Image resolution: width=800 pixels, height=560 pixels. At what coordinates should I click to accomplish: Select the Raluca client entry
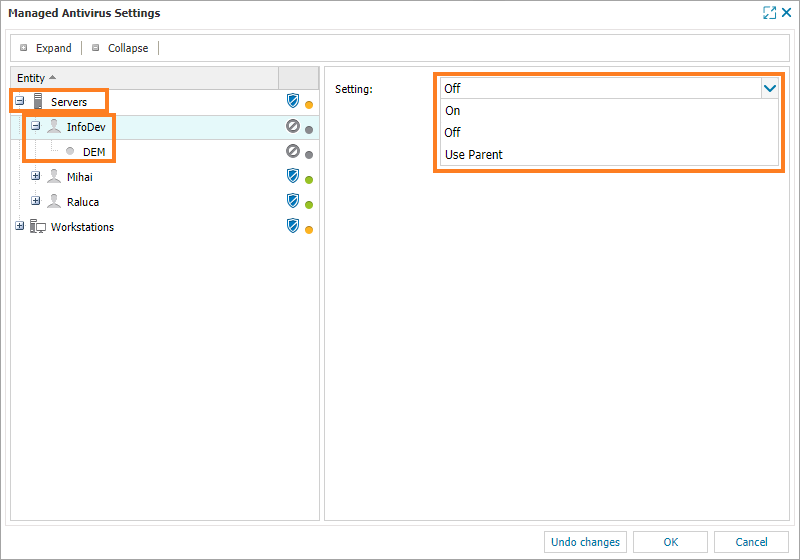165,202
